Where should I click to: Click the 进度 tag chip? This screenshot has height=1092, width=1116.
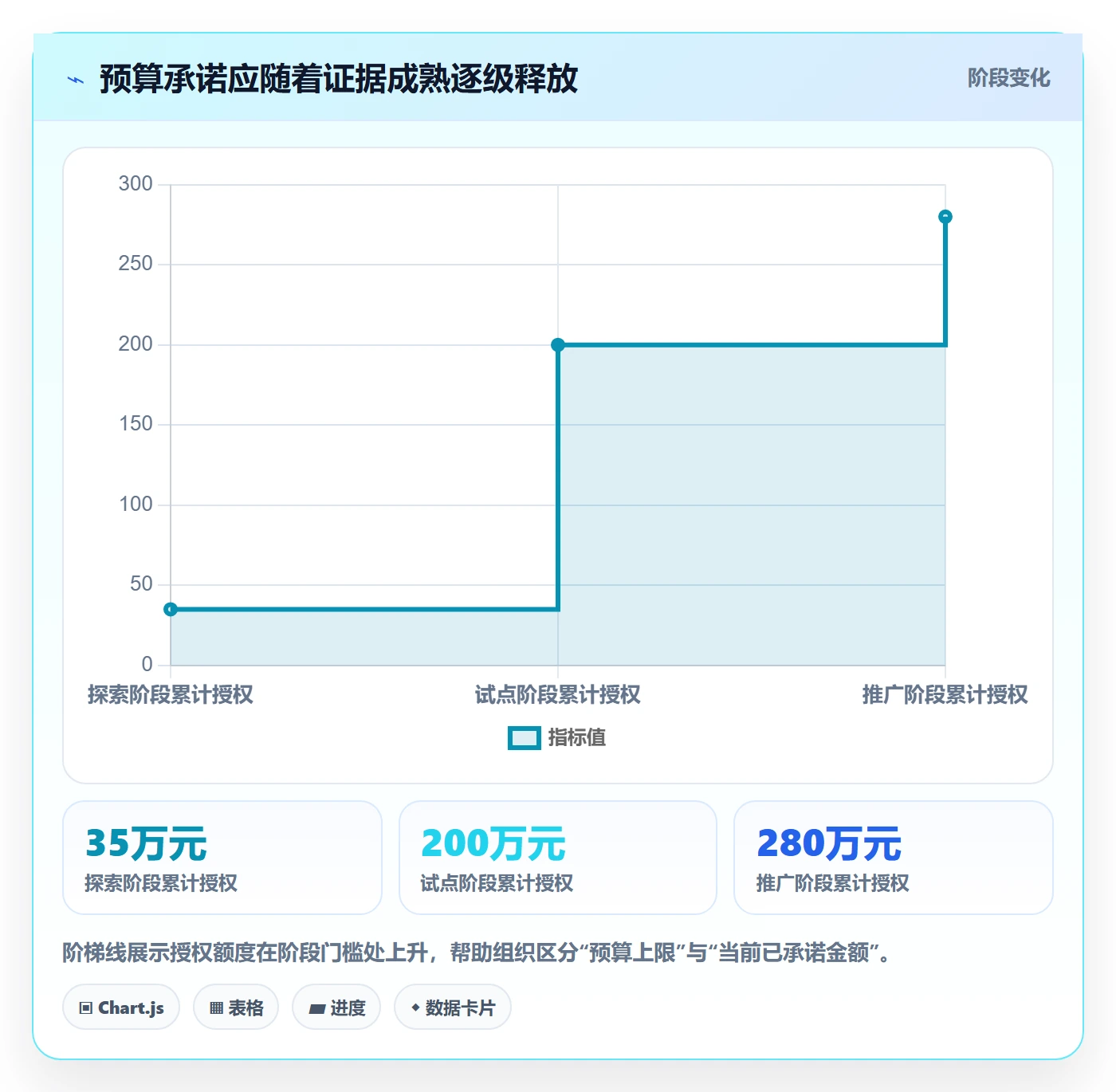coord(336,1008)
